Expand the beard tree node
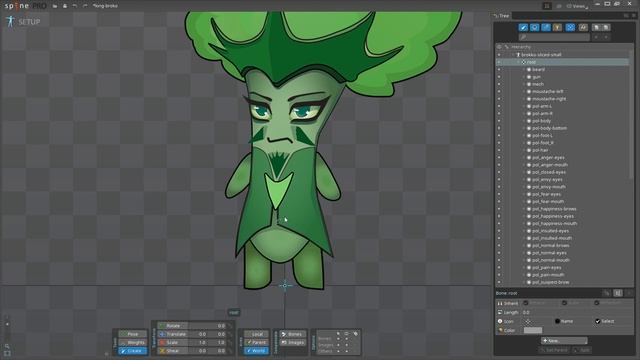 pos(524,69)
